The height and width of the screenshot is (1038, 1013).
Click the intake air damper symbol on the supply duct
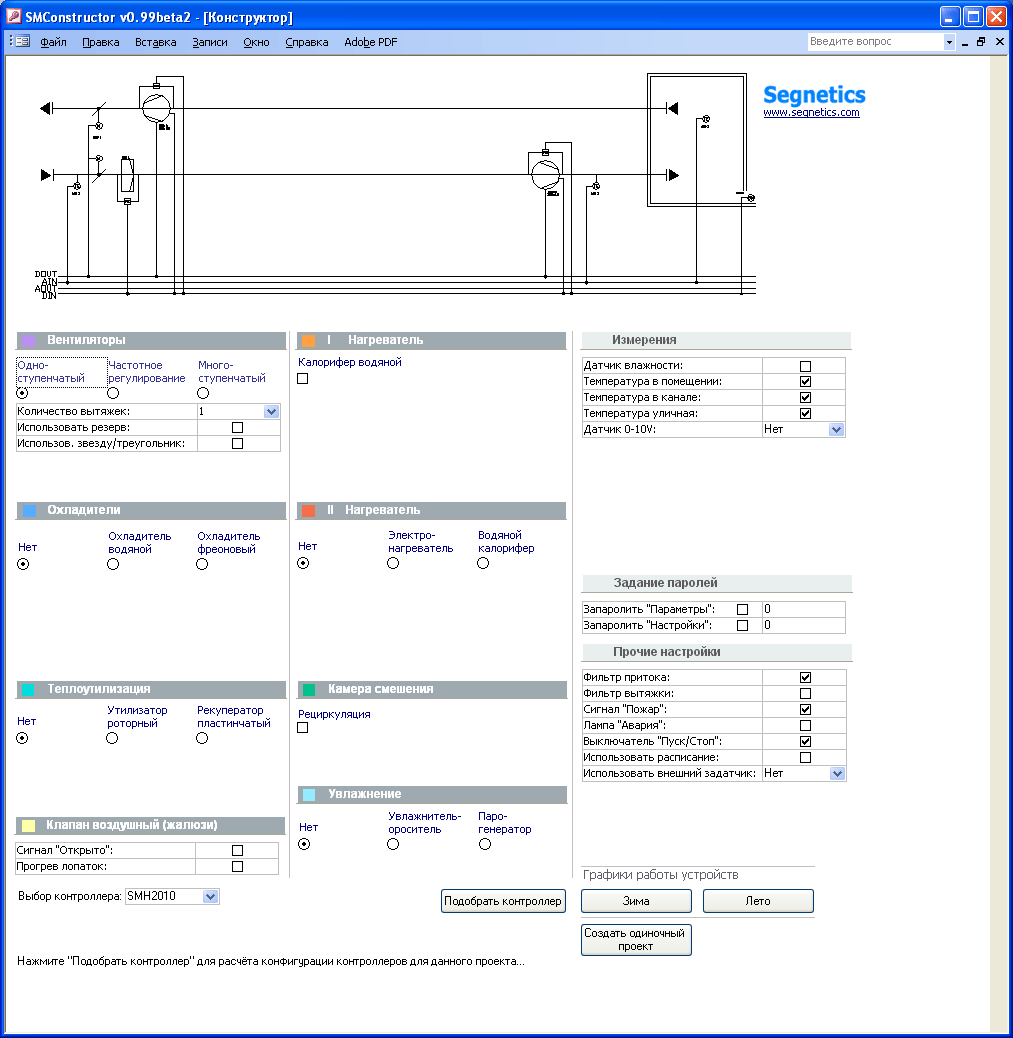pos(99,175)
